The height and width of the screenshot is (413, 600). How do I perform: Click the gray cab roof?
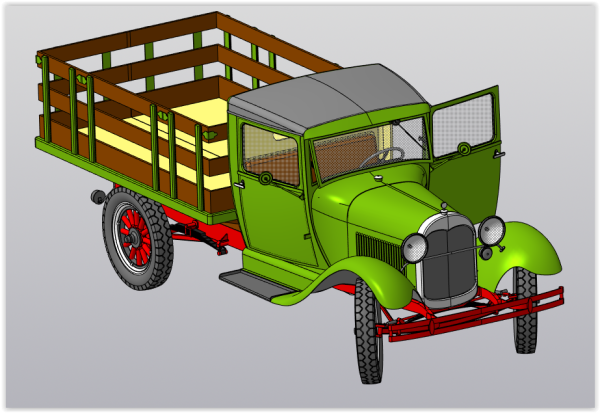[330, 95]
